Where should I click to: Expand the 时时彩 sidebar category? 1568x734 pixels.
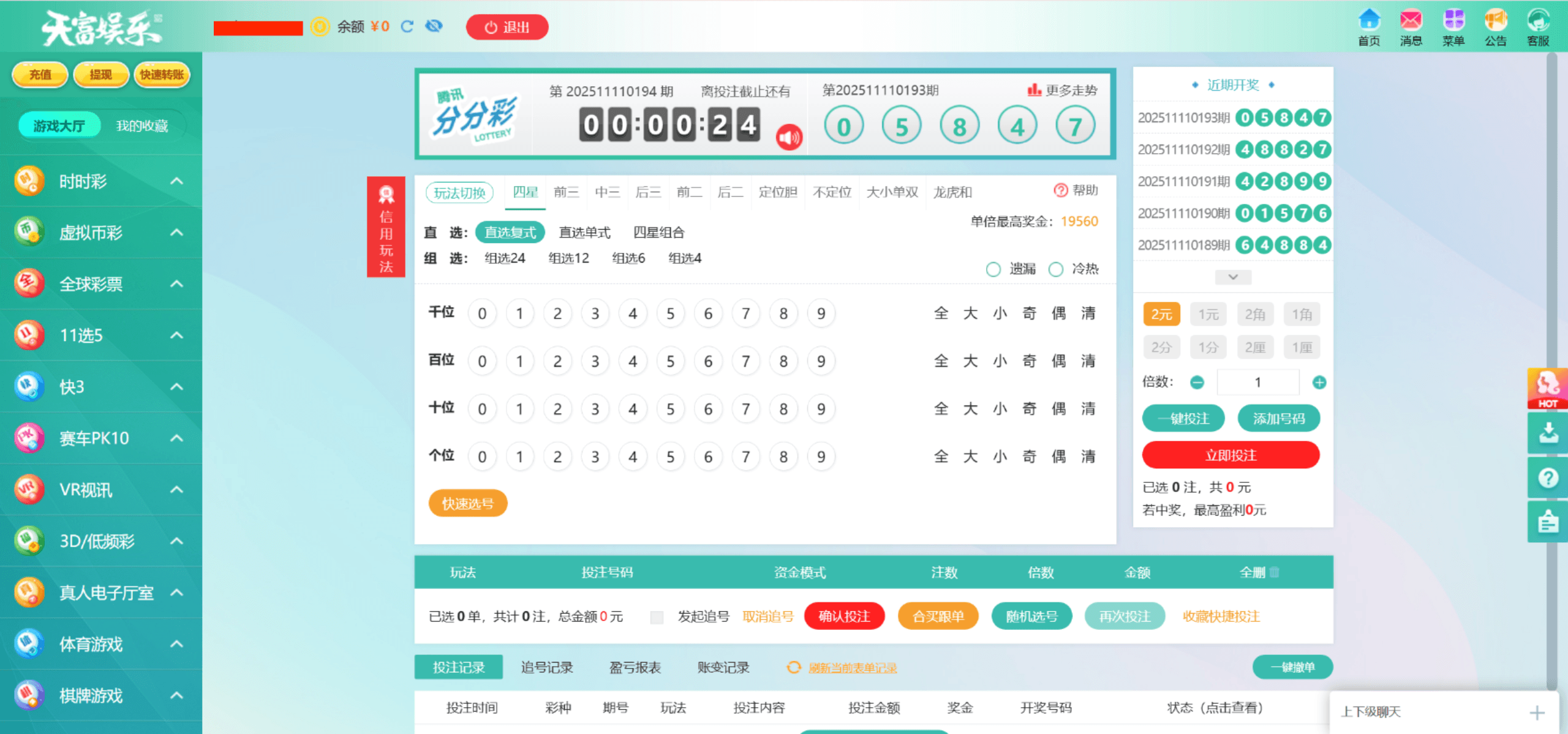pos(176,181)
